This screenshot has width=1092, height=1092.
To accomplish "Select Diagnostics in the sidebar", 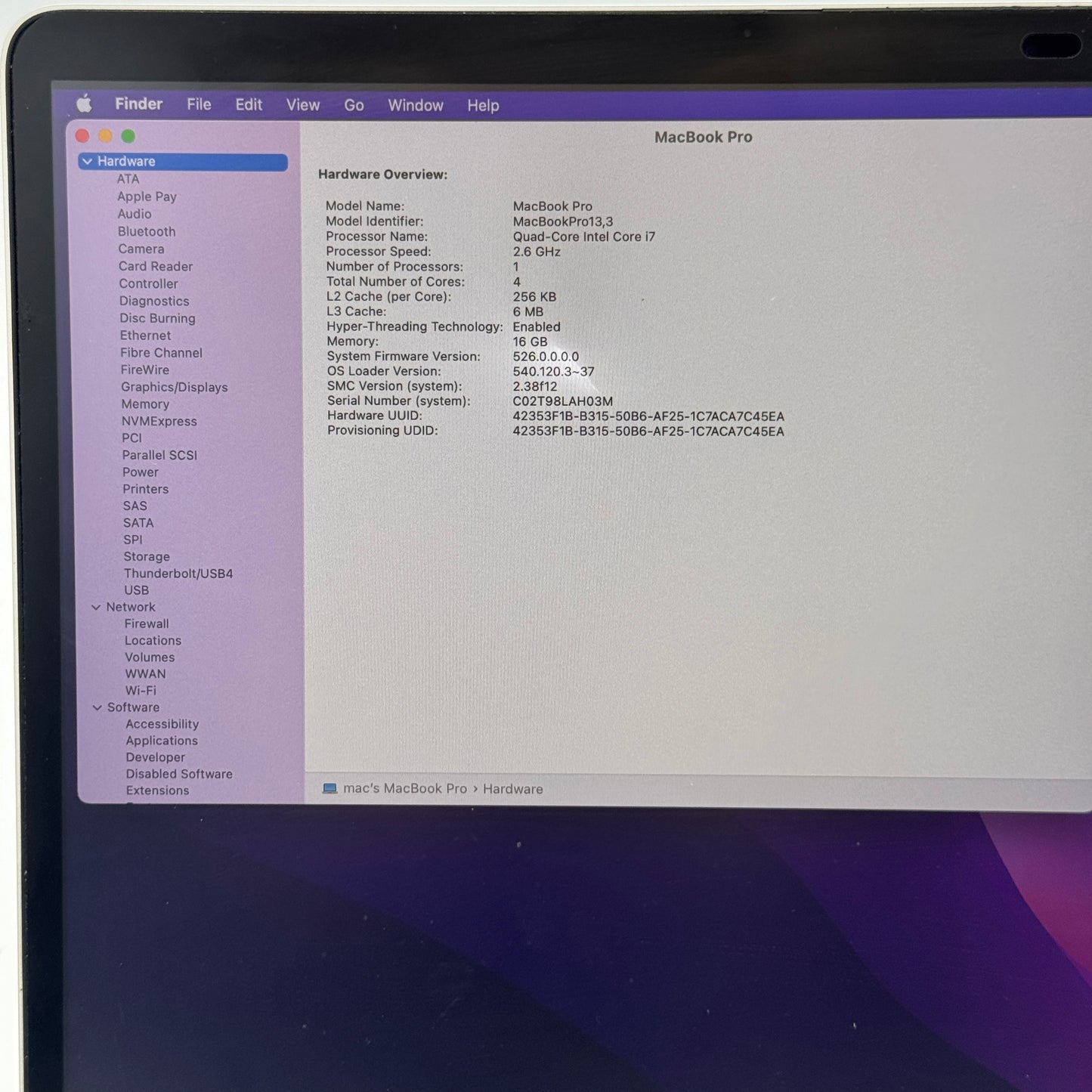I will [x=154, y=301].
